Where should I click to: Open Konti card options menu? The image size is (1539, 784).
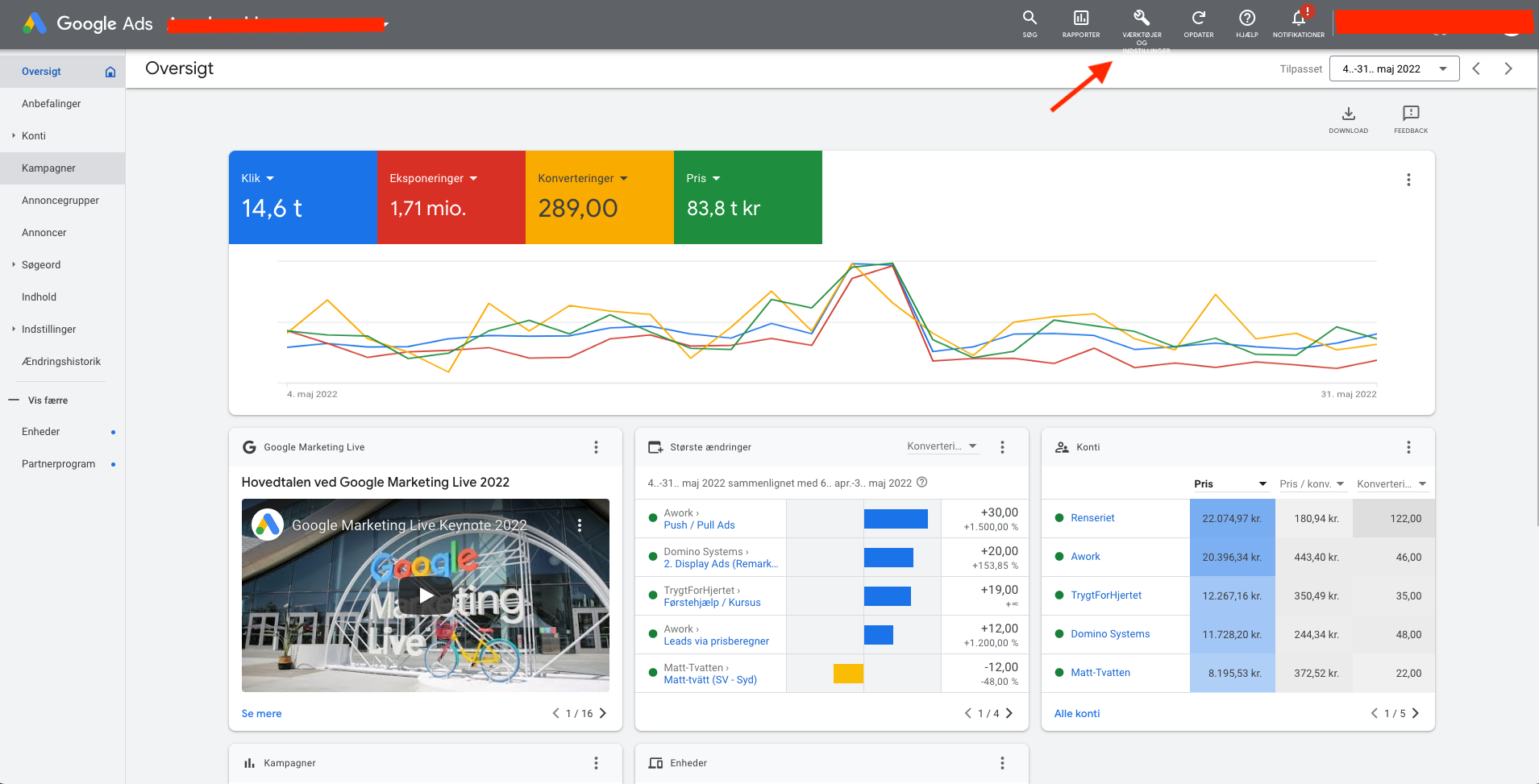[x=1408, y=447]
